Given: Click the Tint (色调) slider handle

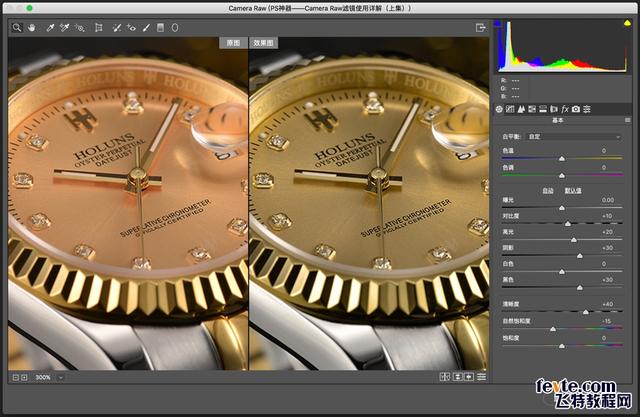Looking at the screenshot, I should [562, 175].
